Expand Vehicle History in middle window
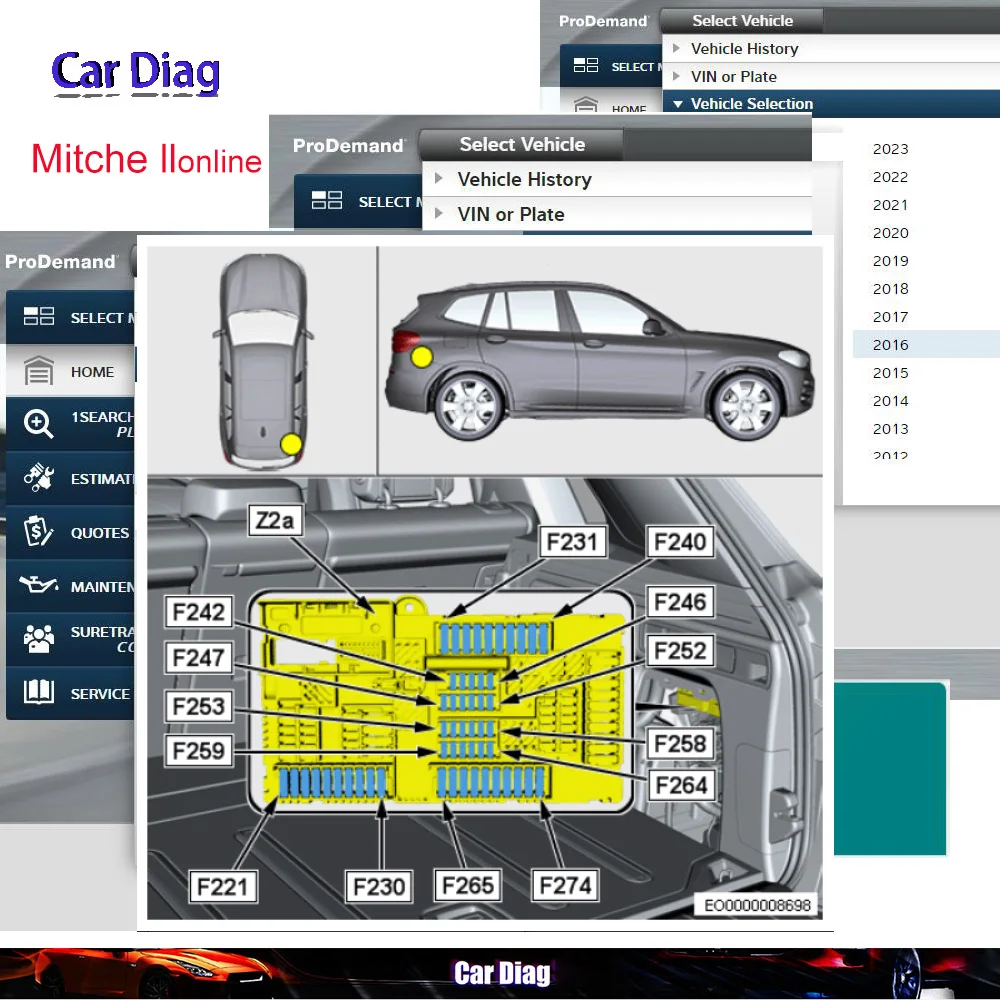The width and height of the screenshot is (1000, 1000). point(439,179)
